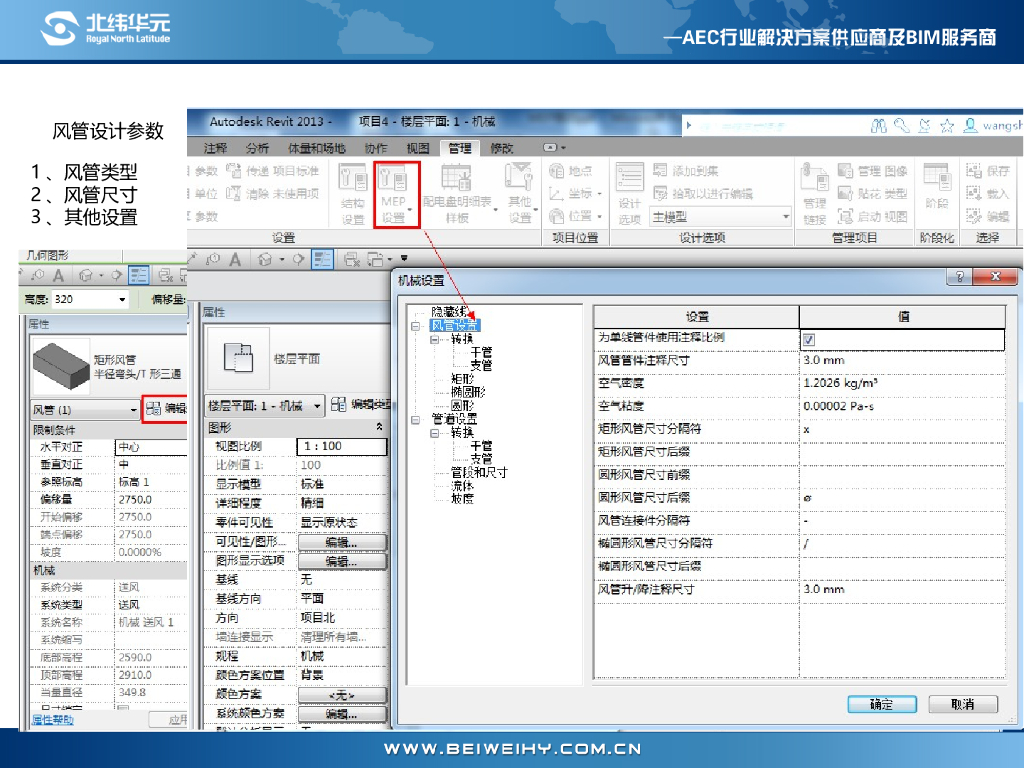Click 编辑类型 beside 楼层平面 selector

point(360,405)
